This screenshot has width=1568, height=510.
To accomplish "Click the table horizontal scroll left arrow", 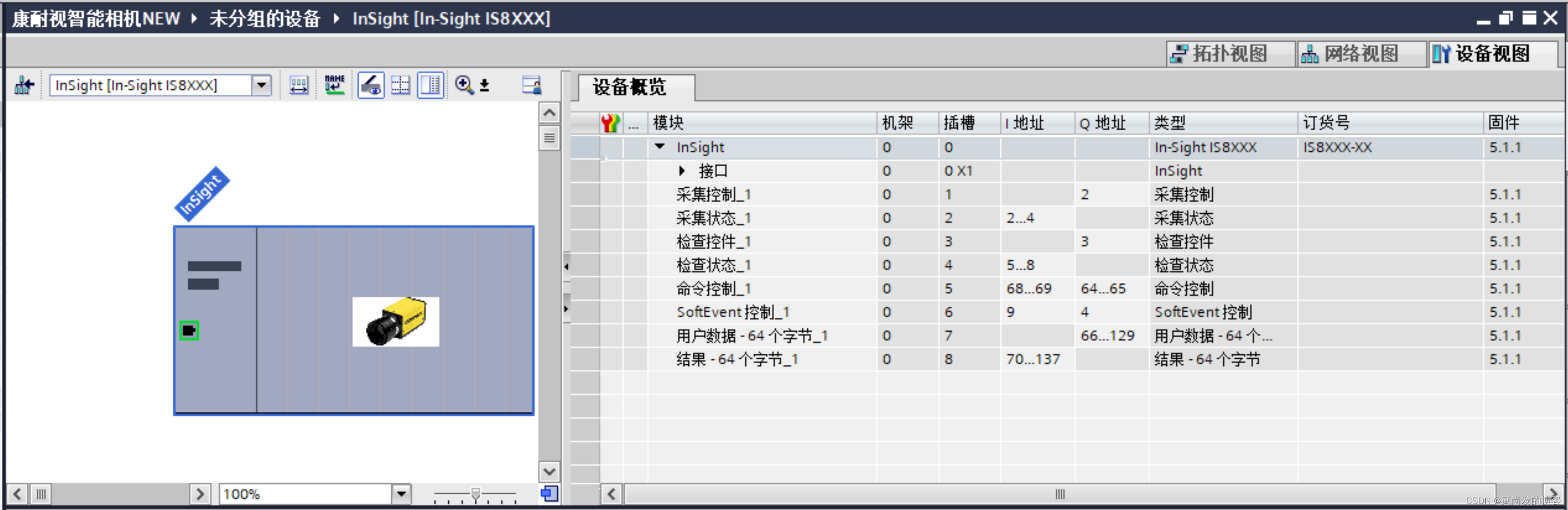I will pyautogui.click(x=612, y=494).
